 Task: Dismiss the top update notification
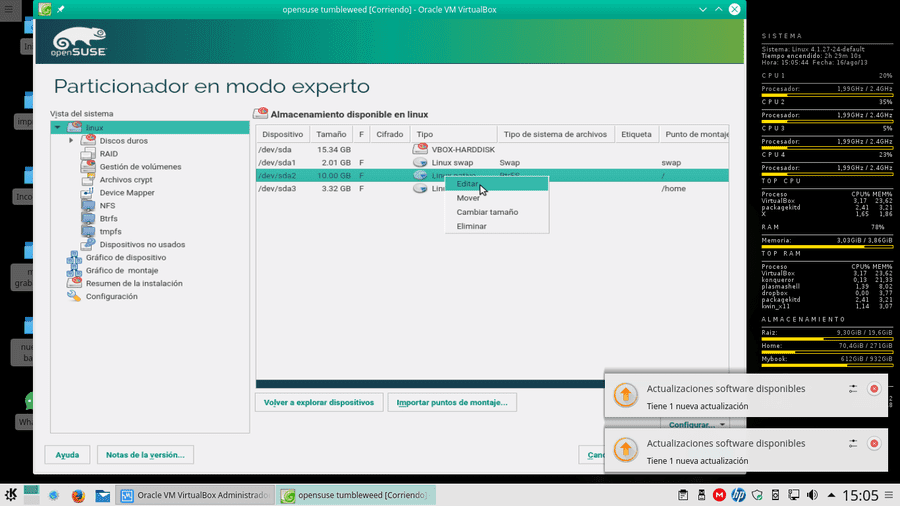tap(874, 388)
